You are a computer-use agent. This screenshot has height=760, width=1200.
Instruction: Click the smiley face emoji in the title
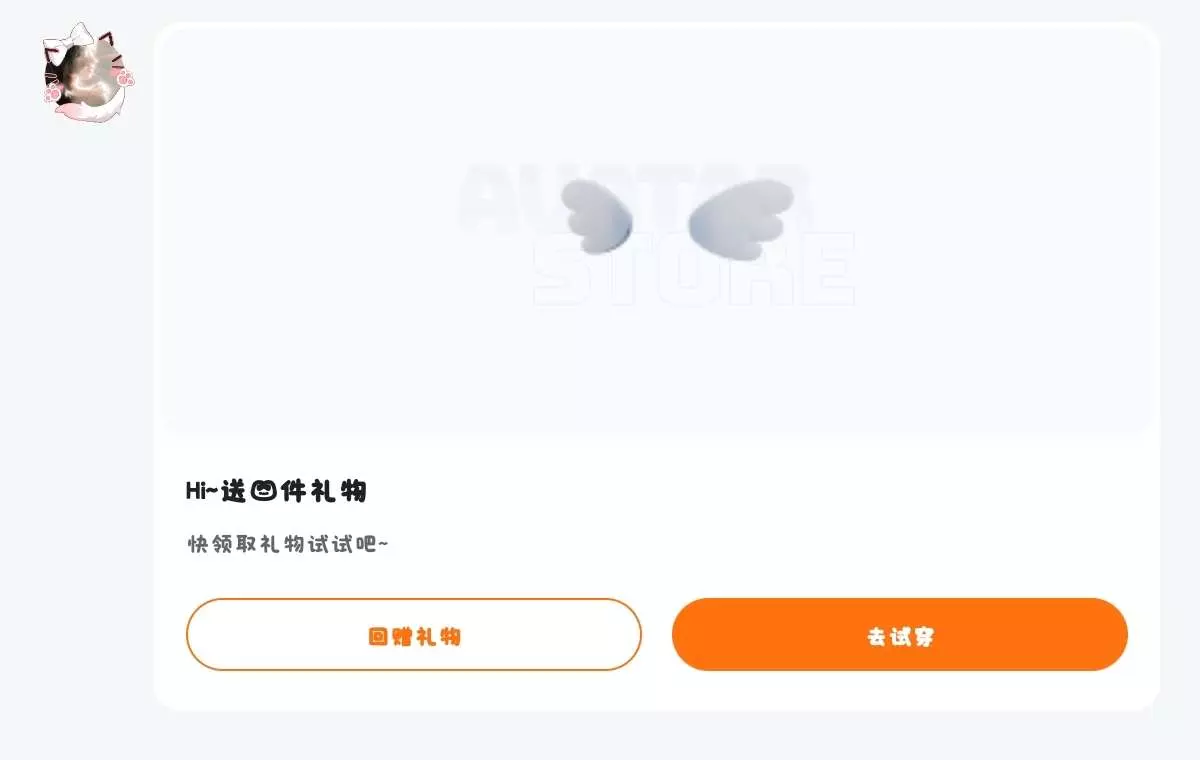pyautogui.click(x=263, y=491)
